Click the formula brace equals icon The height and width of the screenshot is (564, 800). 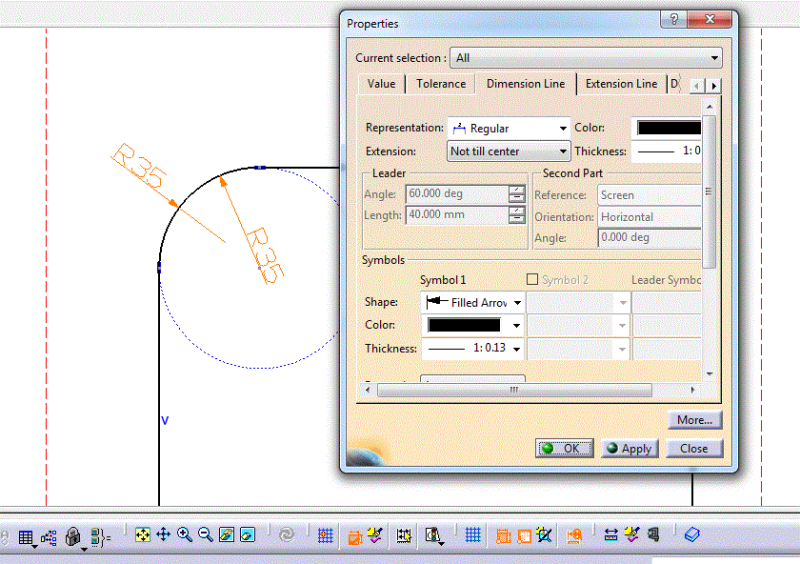click(x=101, y=537)
